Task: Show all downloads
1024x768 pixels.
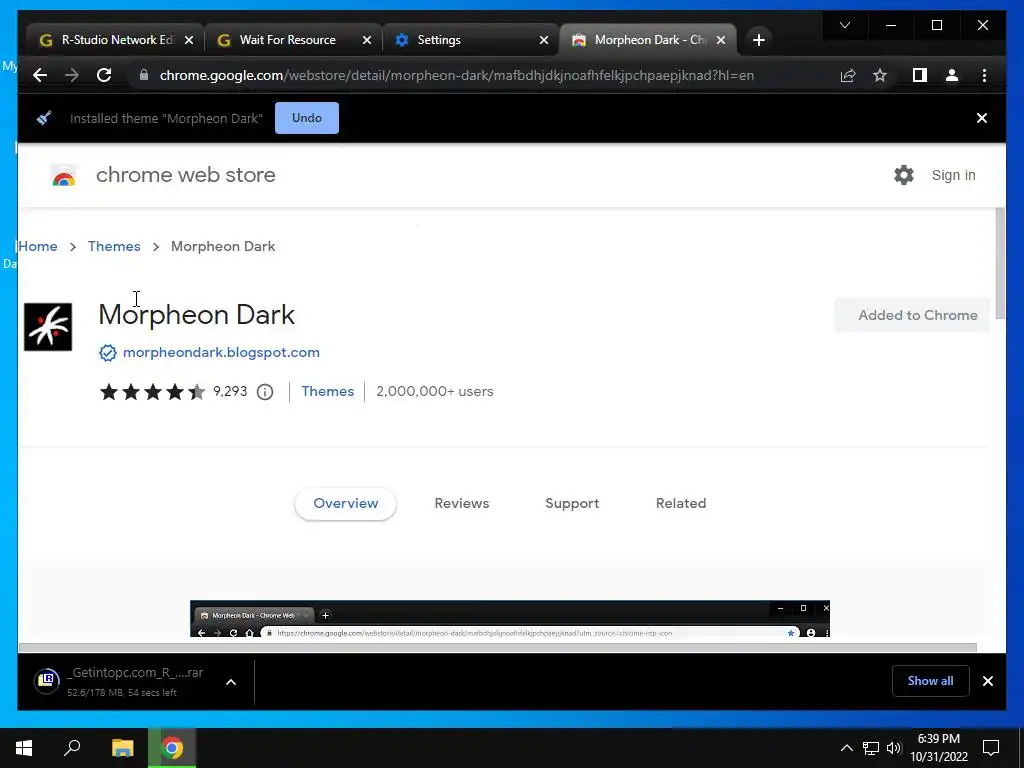Action: tap(930, 681)
